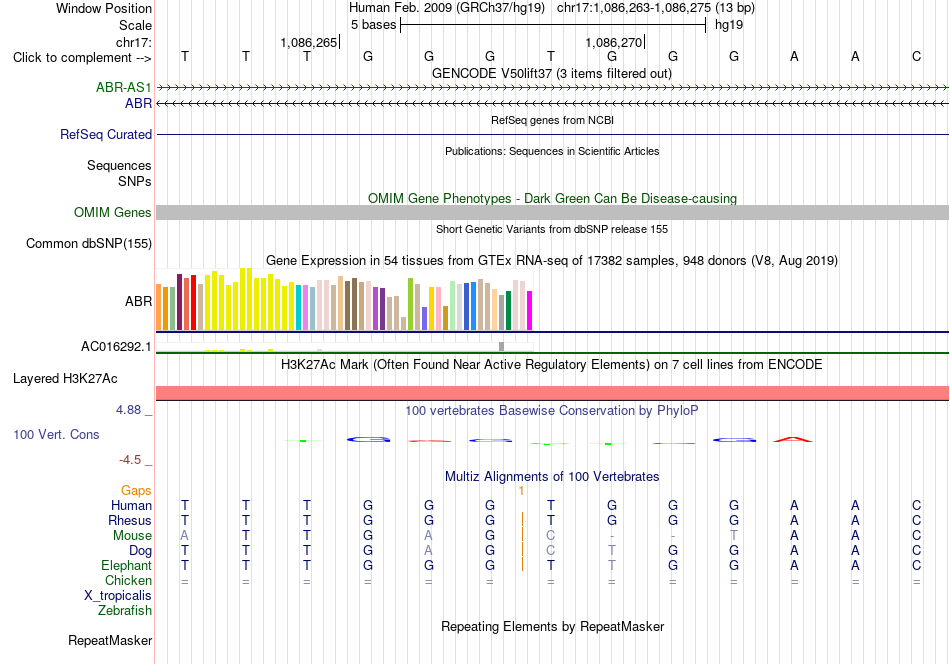This screenshot has width=950, height=664.
Task: Select the Chicken alignment row label
Action: point(128,580)
